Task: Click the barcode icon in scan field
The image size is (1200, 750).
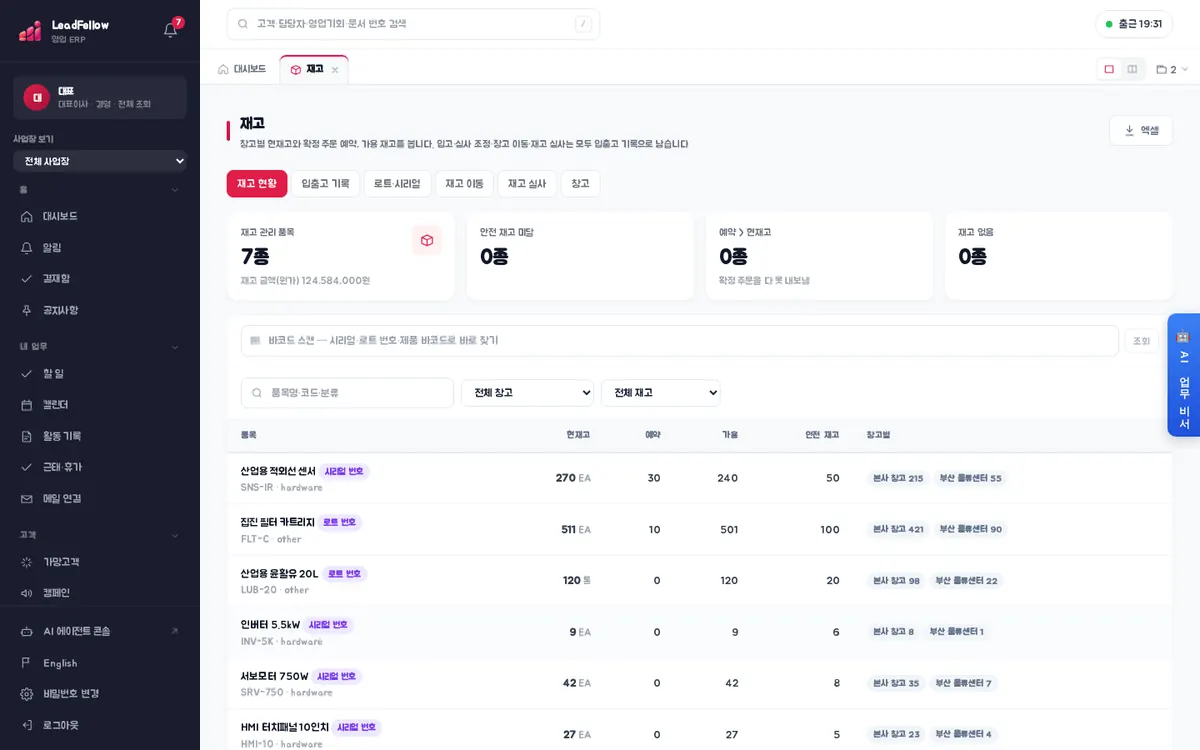Action: coord(255,341)
